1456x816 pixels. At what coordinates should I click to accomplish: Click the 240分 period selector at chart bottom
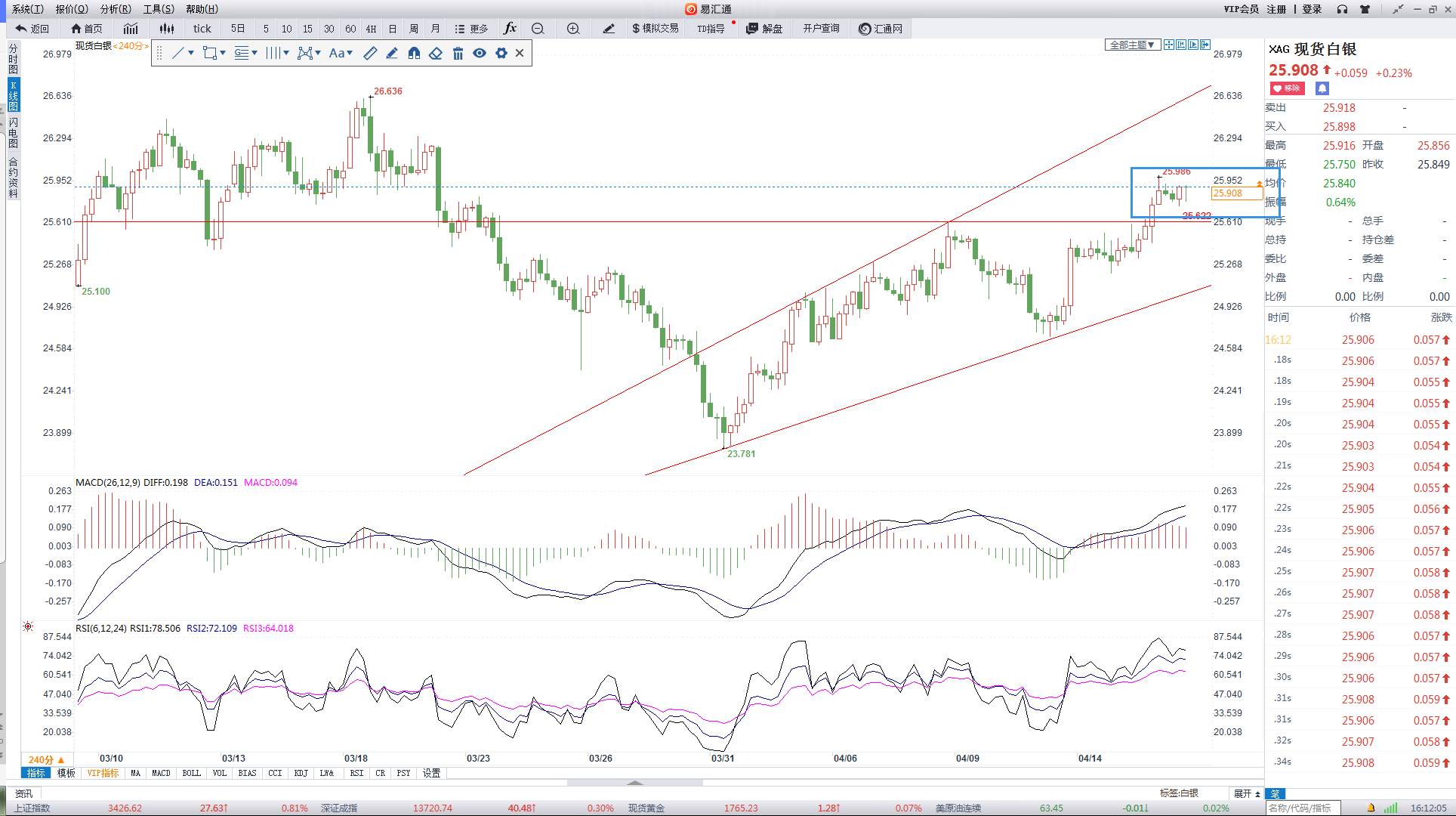pos(47,759)
